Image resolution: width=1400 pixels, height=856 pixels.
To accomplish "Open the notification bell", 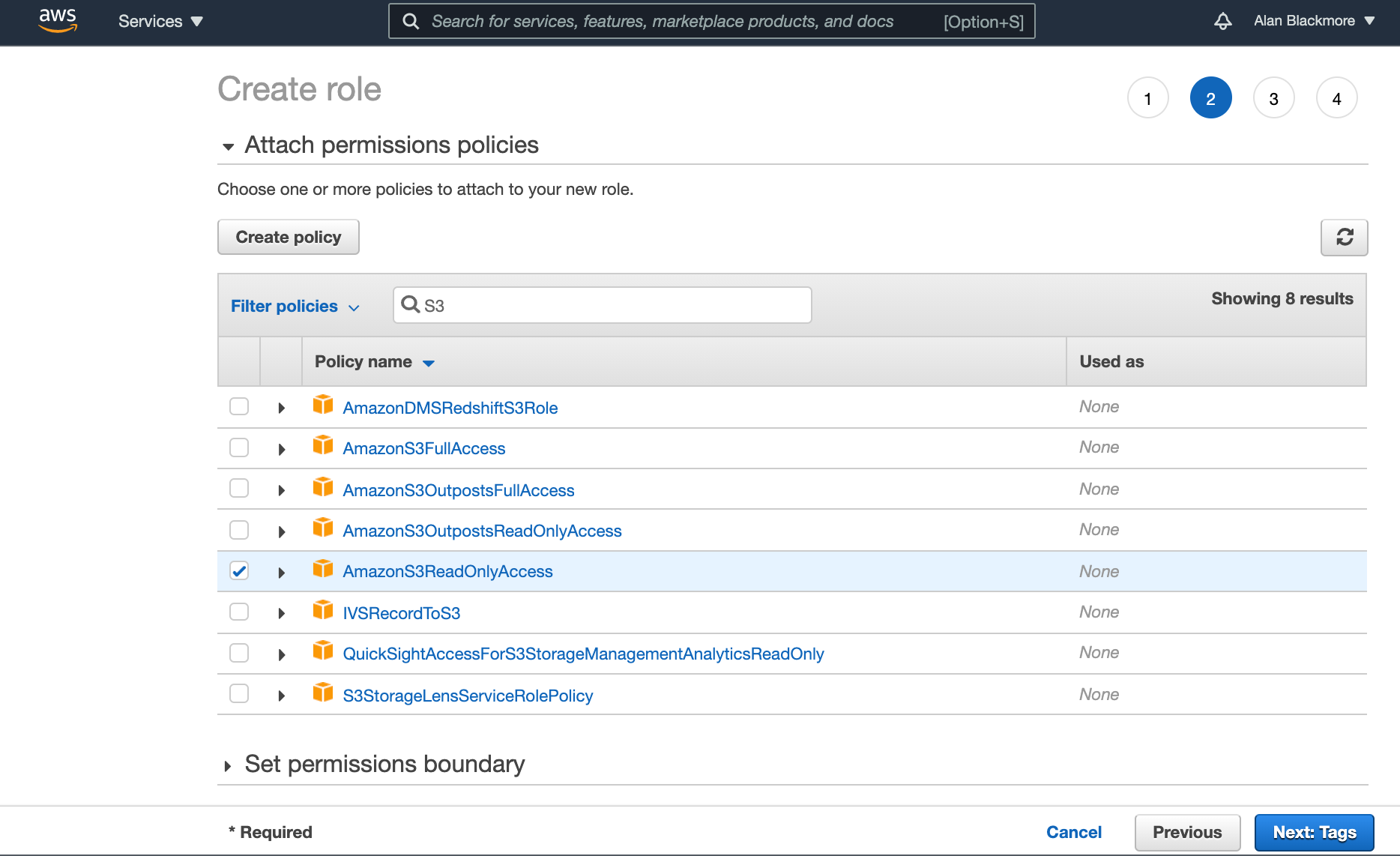I will click(1222, 22).
